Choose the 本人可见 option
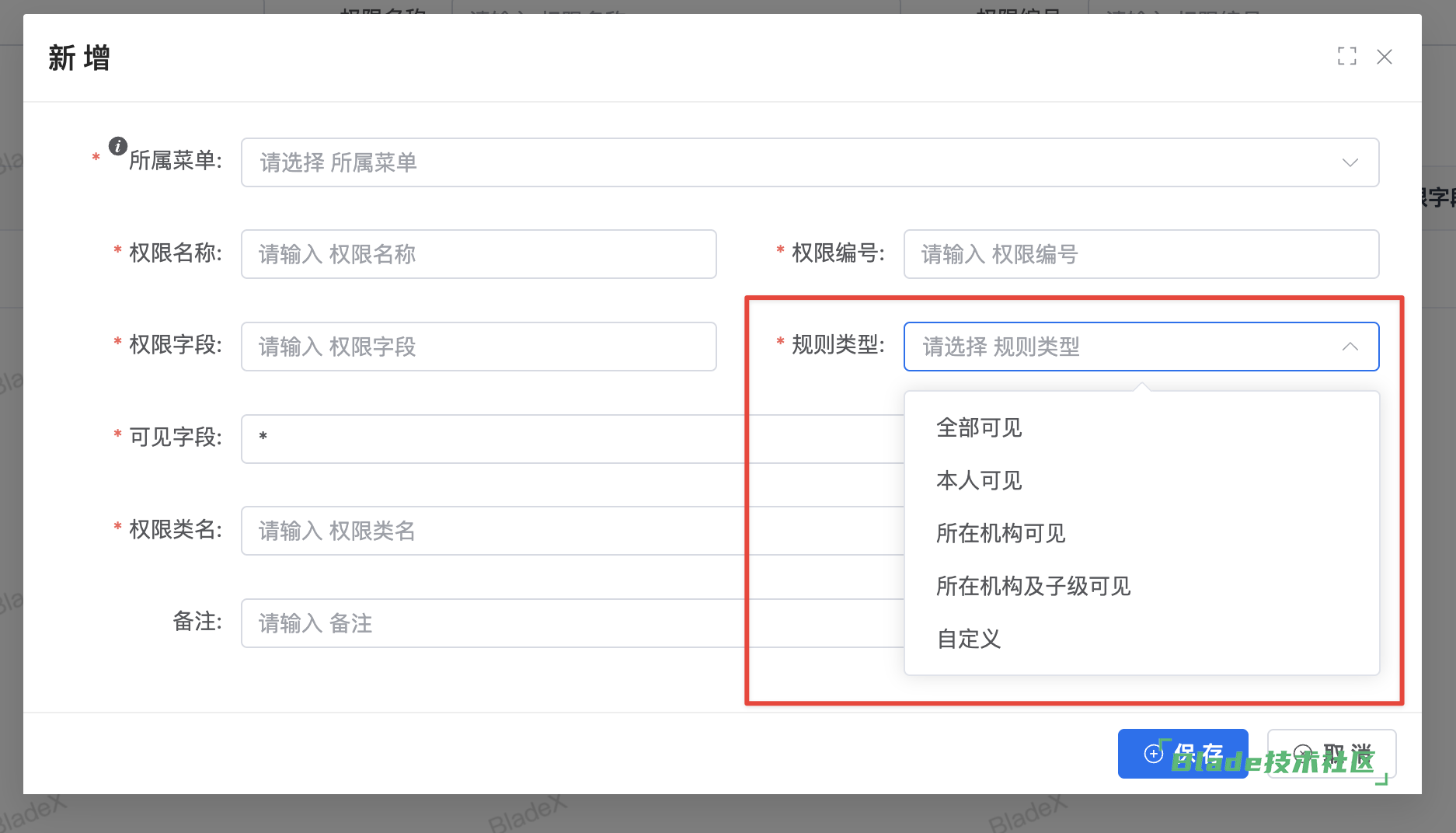 coord(979,481)
